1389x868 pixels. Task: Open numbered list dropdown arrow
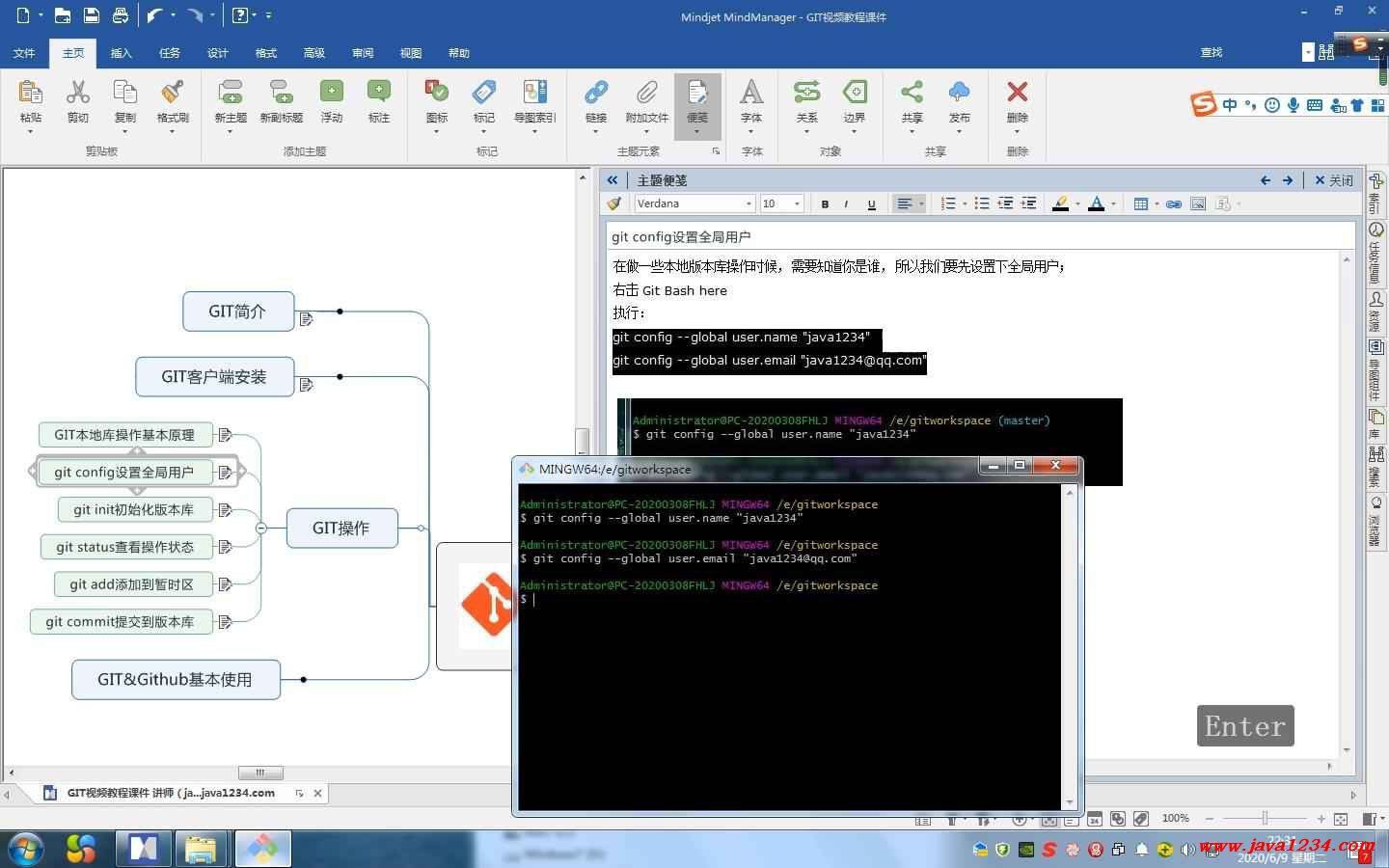point(965,203)
